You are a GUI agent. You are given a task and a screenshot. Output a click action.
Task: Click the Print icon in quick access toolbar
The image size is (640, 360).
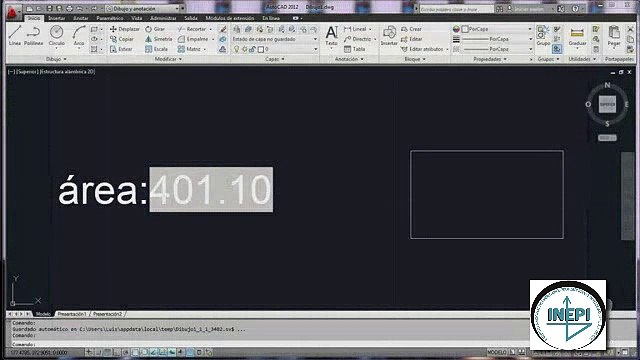coord(69,9)
